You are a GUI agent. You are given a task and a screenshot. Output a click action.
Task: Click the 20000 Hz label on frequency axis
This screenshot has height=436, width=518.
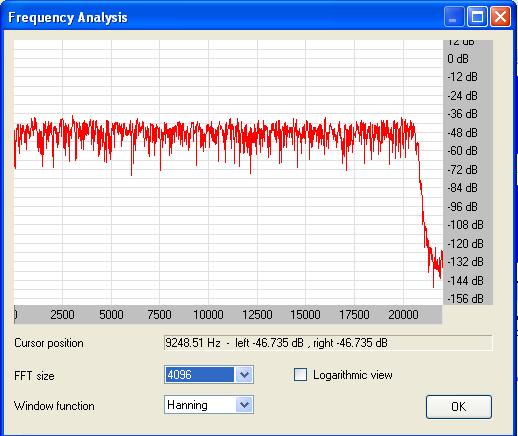click(x=403, y=315)
